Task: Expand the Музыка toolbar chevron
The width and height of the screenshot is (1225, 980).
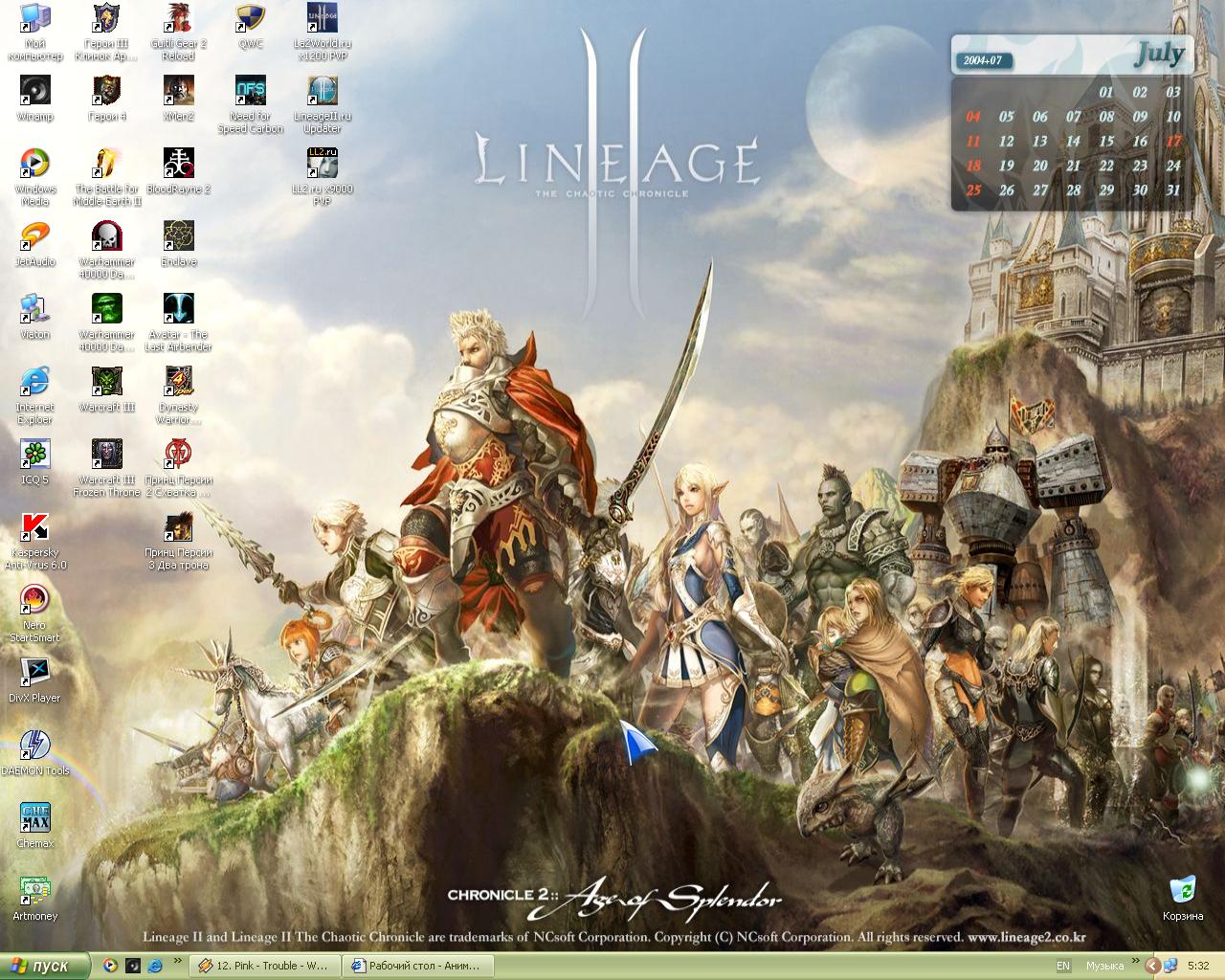Action: click(x=1137, y=962)
